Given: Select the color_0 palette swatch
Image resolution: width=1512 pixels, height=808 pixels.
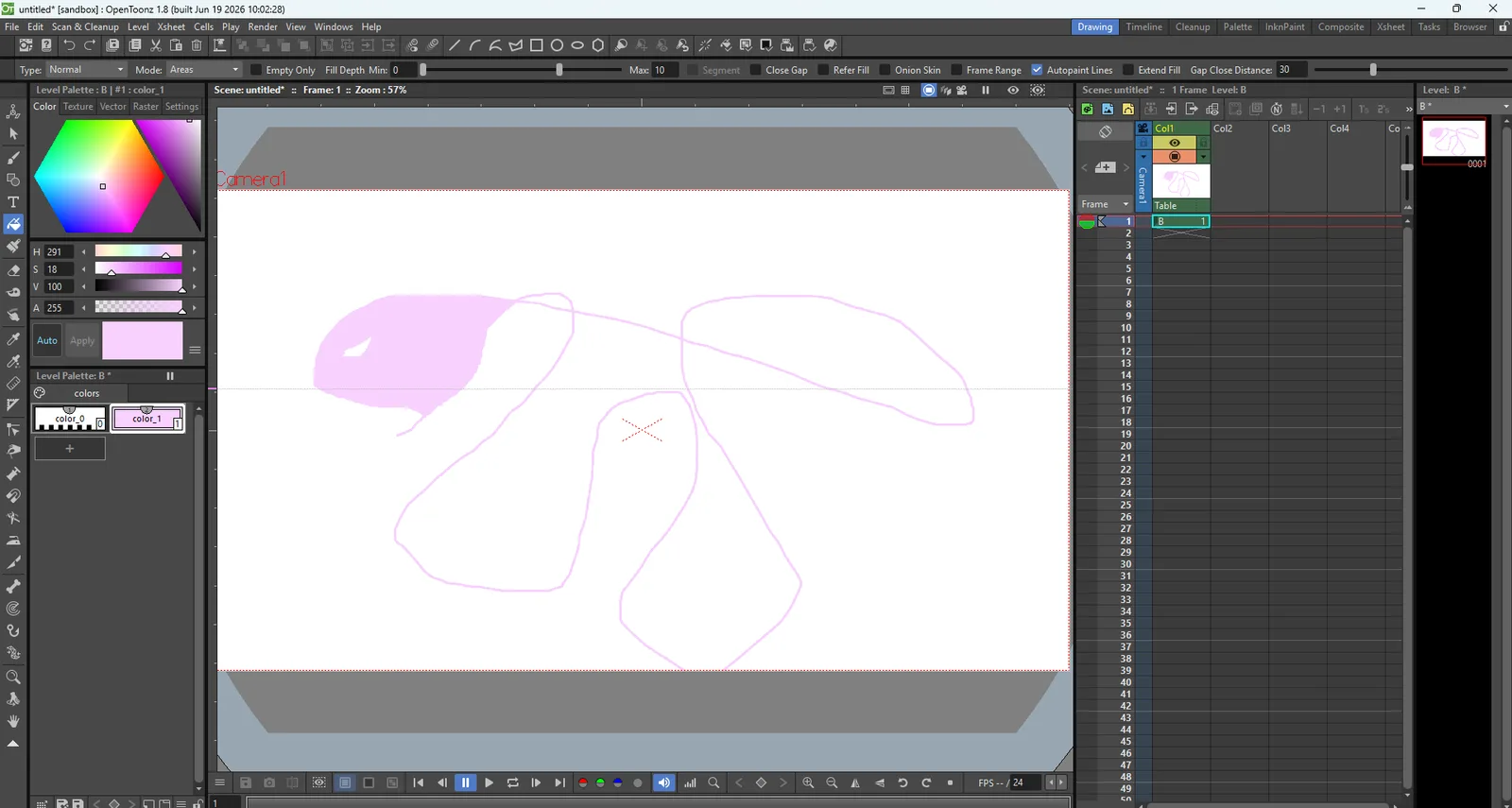Looking at the screenshot, I should click(x=70, y=418).
